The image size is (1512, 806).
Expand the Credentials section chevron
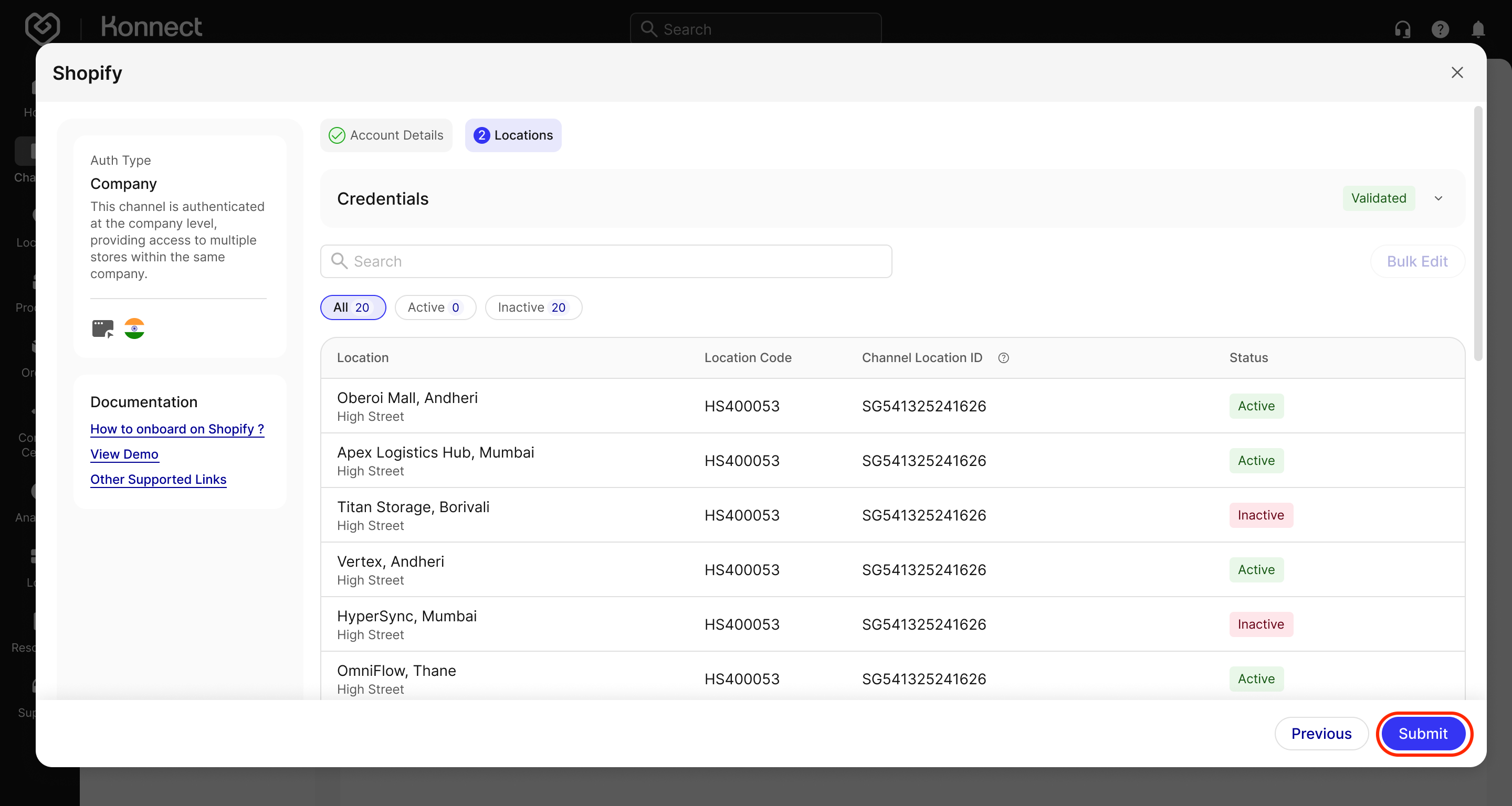coord(1438,198)
